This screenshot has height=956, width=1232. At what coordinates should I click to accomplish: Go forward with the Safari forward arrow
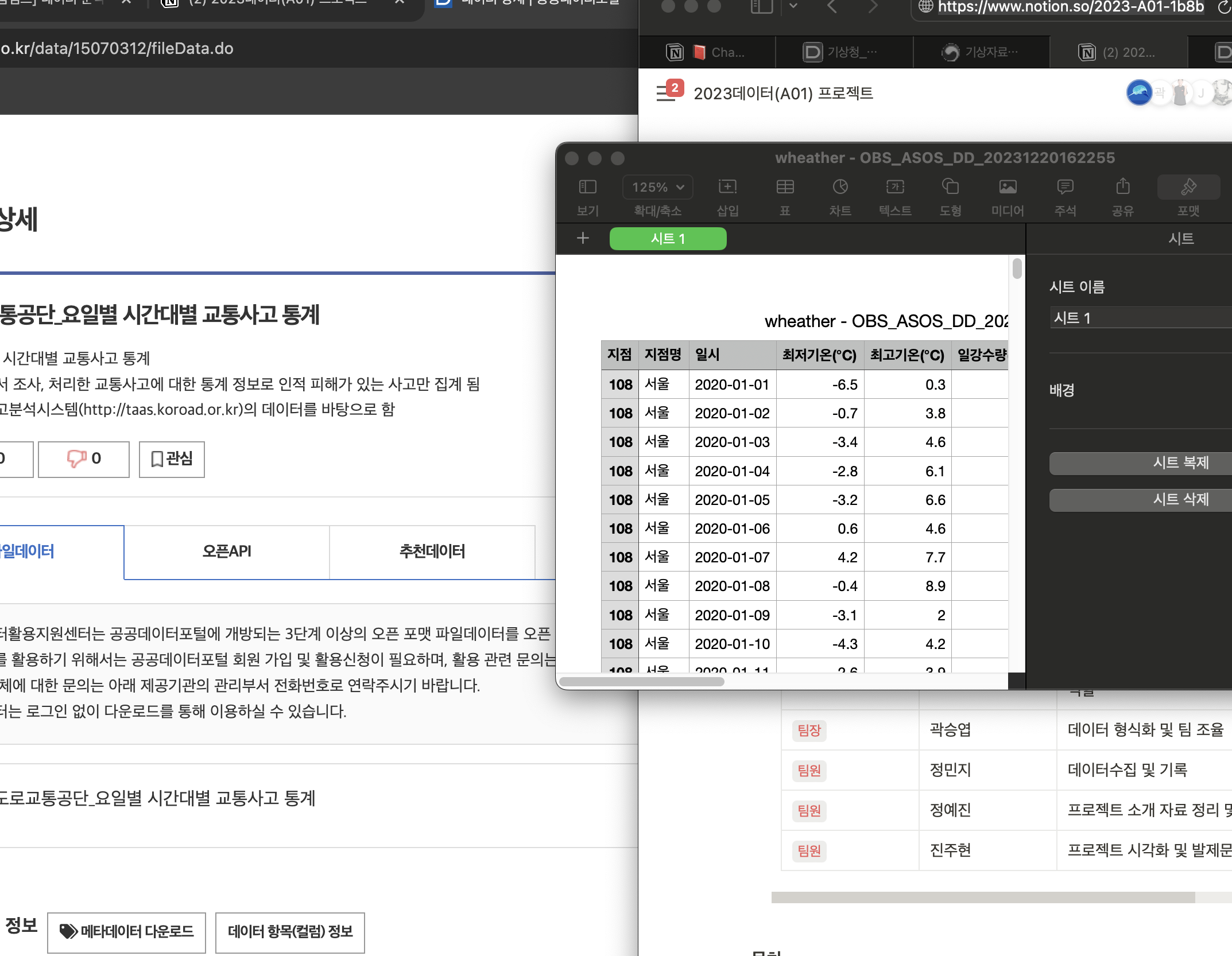pyautogui.click(x=873, y=6)
